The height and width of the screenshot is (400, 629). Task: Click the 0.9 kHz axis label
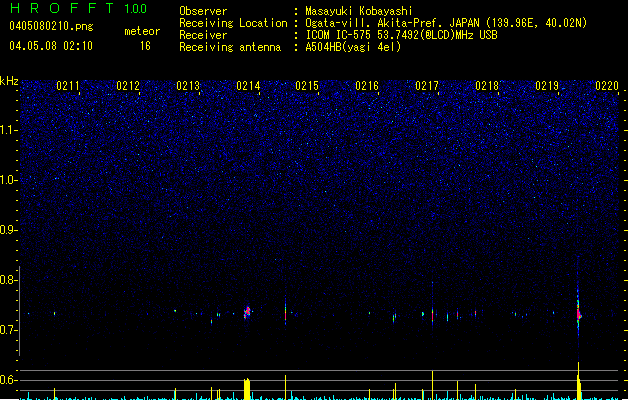[x=8, y=230]
